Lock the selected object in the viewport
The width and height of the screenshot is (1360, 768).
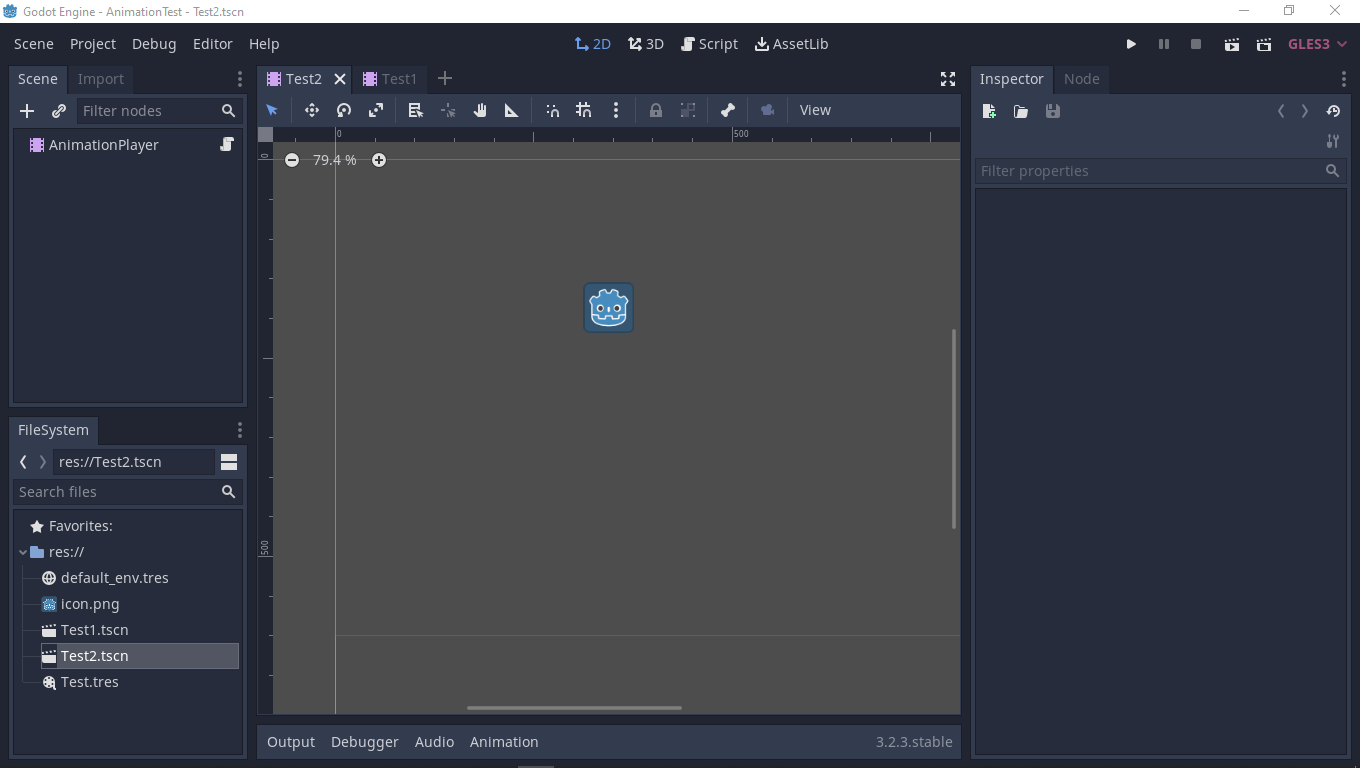[x=656, y=110]
